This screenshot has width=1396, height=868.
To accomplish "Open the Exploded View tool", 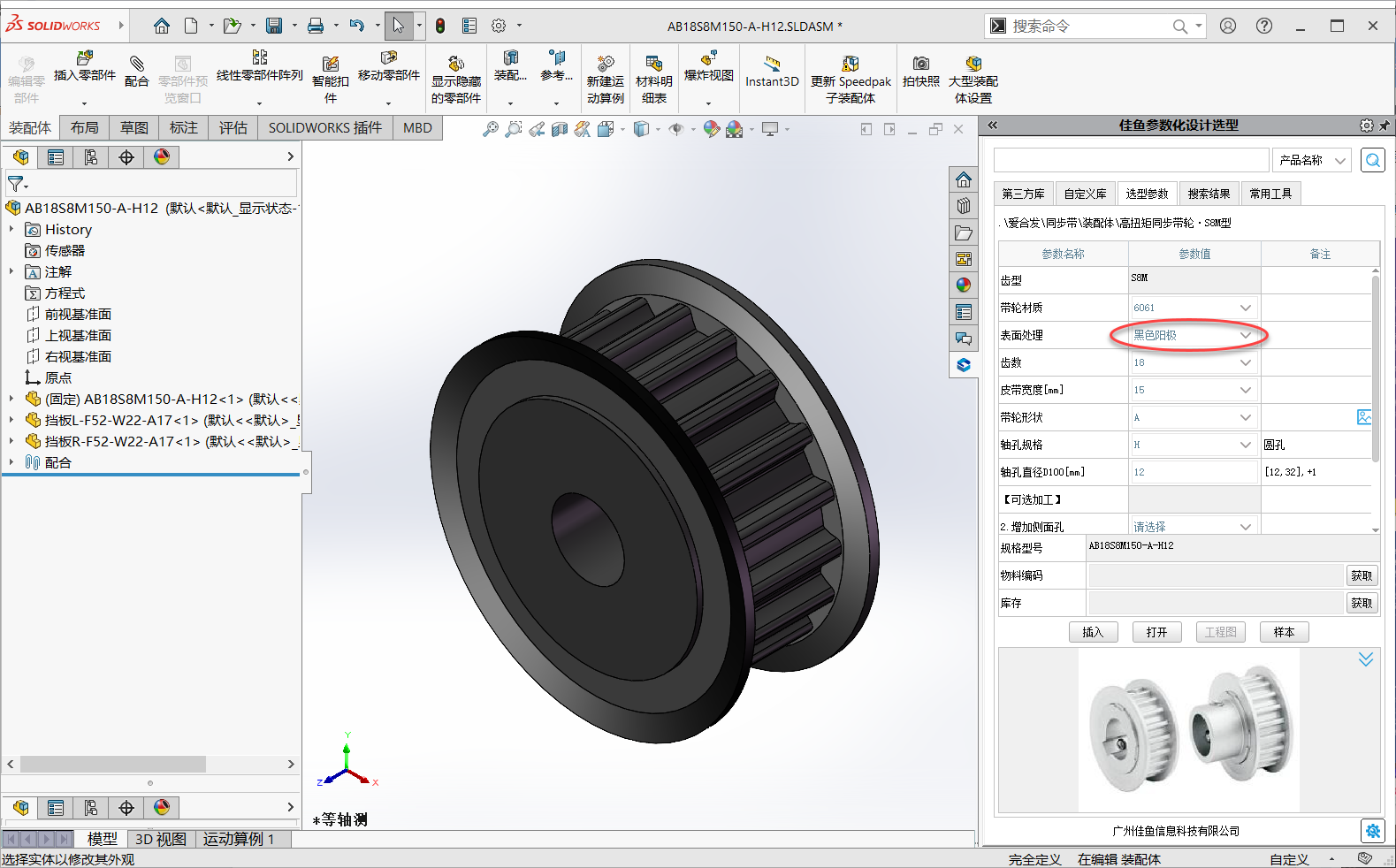I will click(708, 59).
